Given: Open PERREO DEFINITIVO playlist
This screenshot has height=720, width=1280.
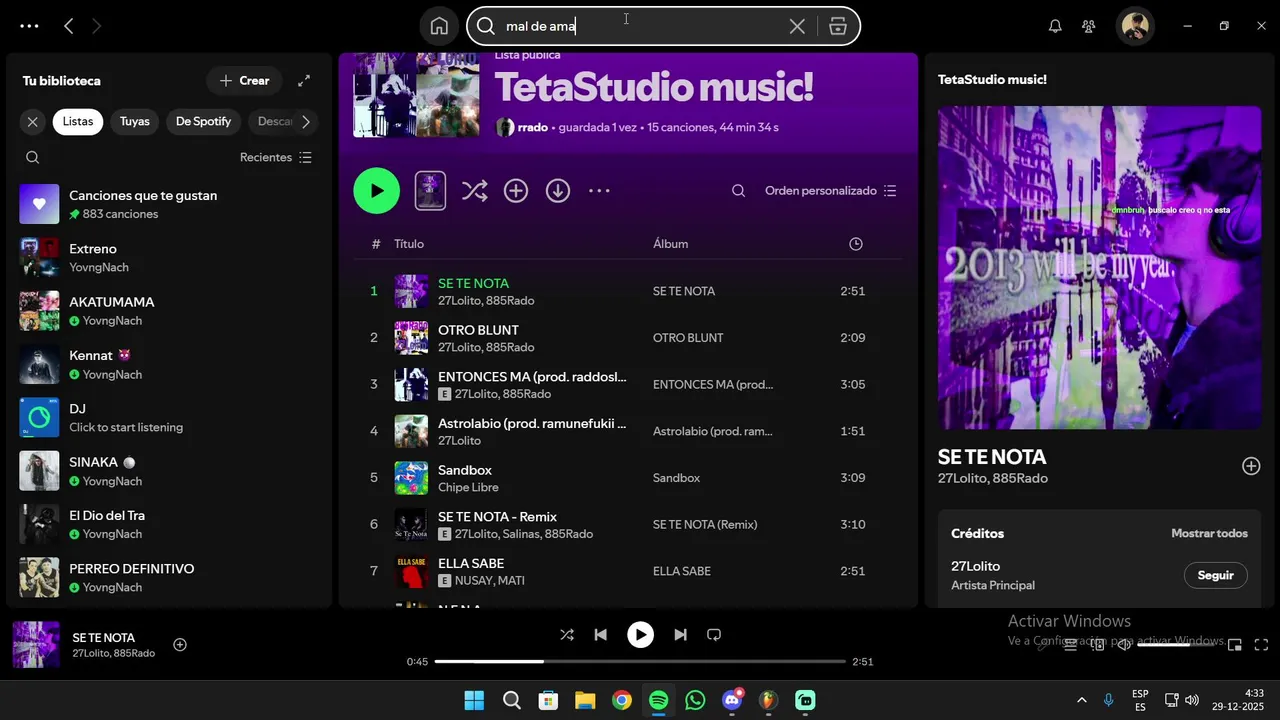Looking at the screenshot, I should coord(169,577).
